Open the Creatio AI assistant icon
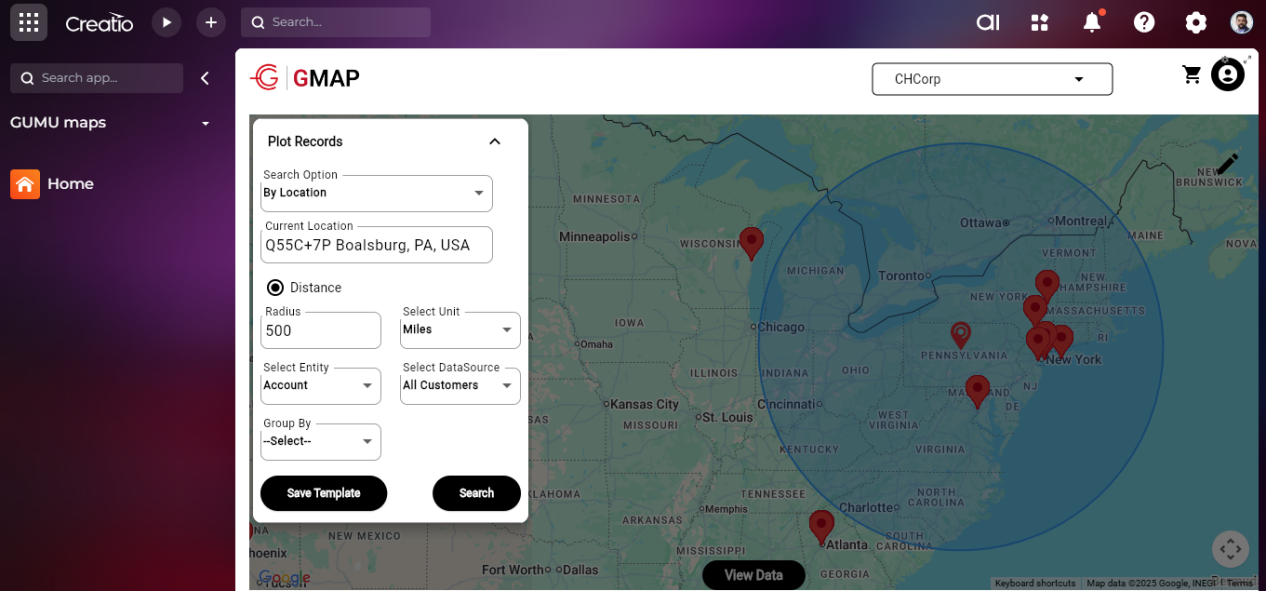The width and height of the screenshot is (1266, 591). coord(988,22)
